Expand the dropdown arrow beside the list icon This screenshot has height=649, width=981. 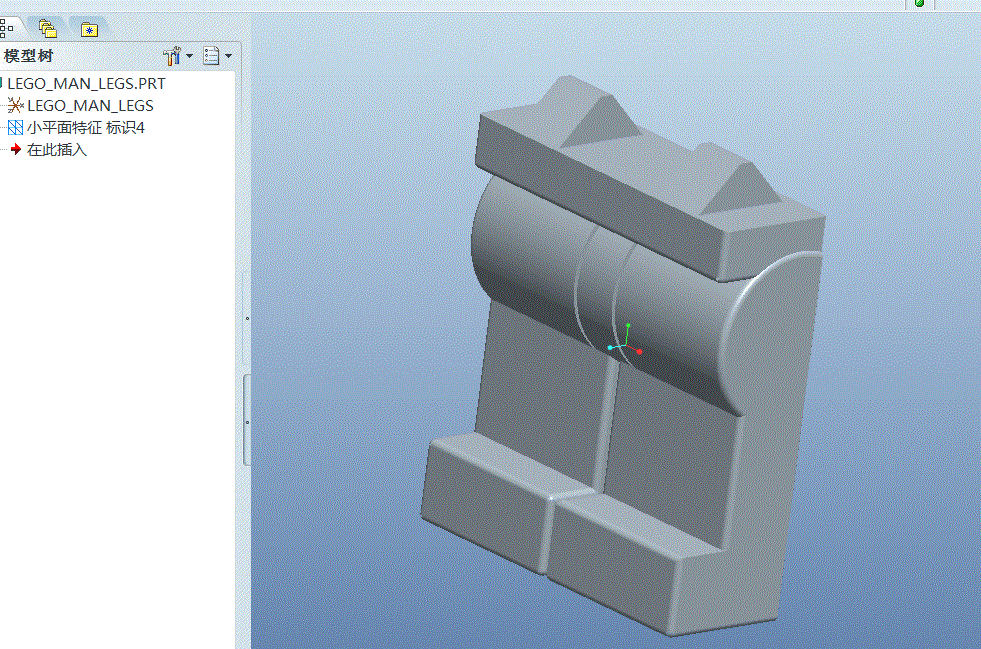pos(228,56)
